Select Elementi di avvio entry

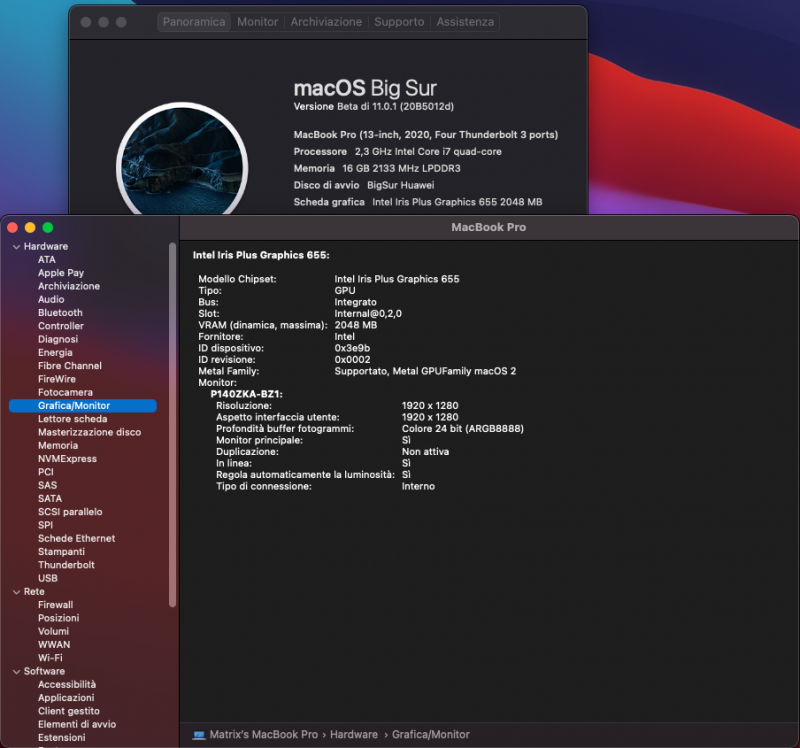tap(77, 724)
